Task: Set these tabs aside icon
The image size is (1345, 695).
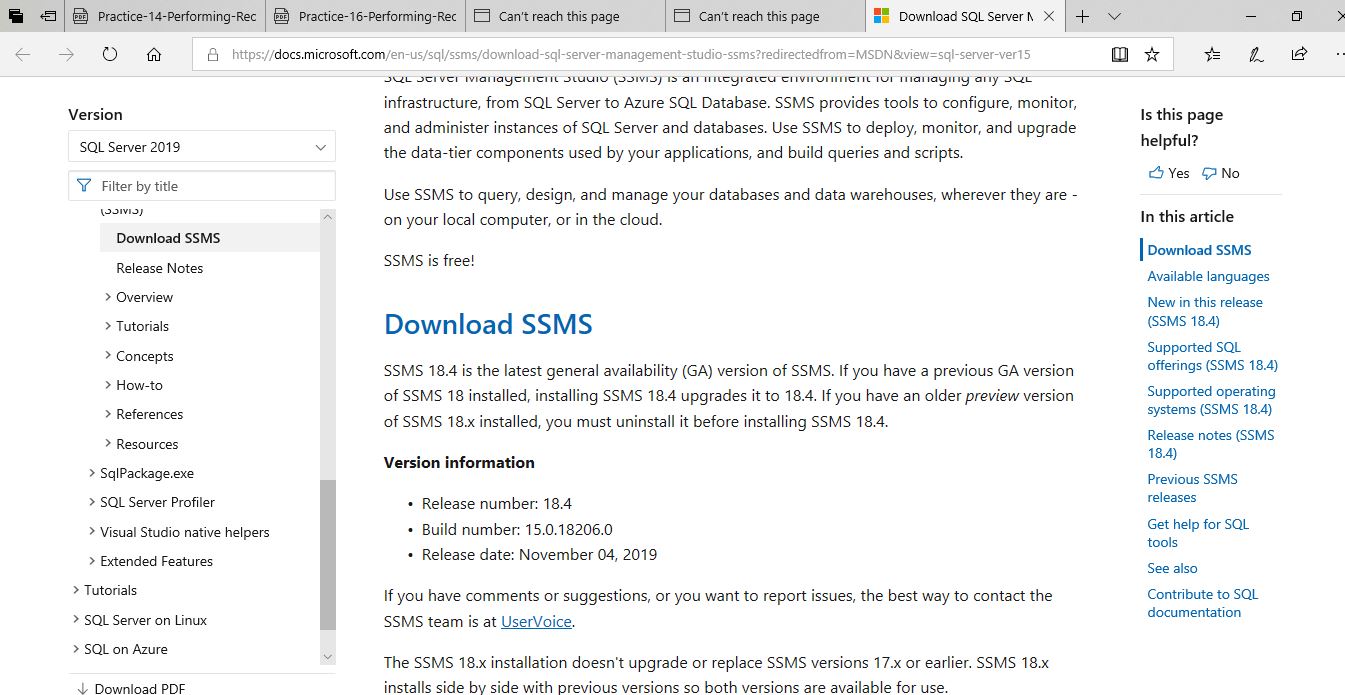Action: pyautogui.click(x=48, y=16)
